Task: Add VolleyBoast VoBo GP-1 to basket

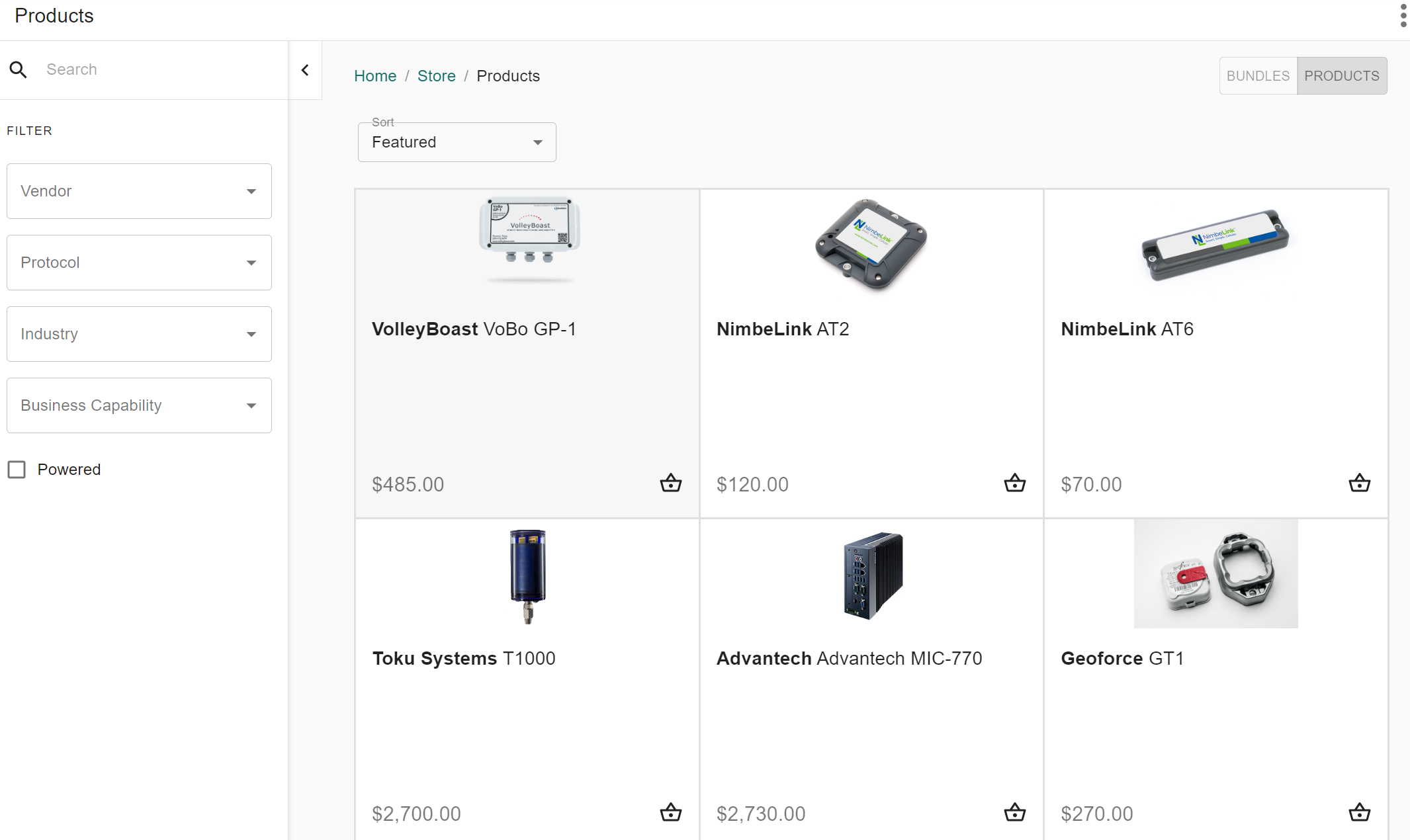Action: (670, 483)
